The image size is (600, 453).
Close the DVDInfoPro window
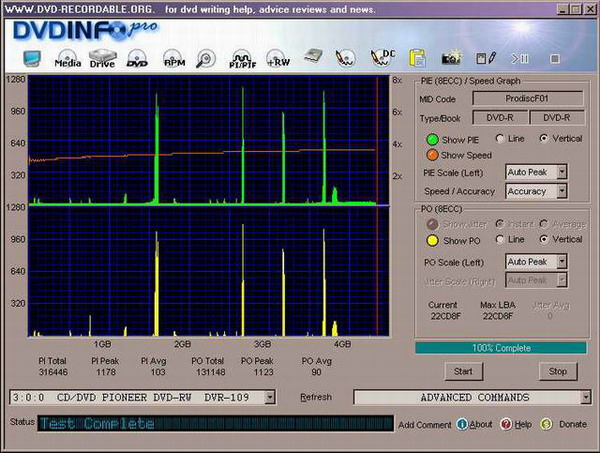tap(590, 9)
